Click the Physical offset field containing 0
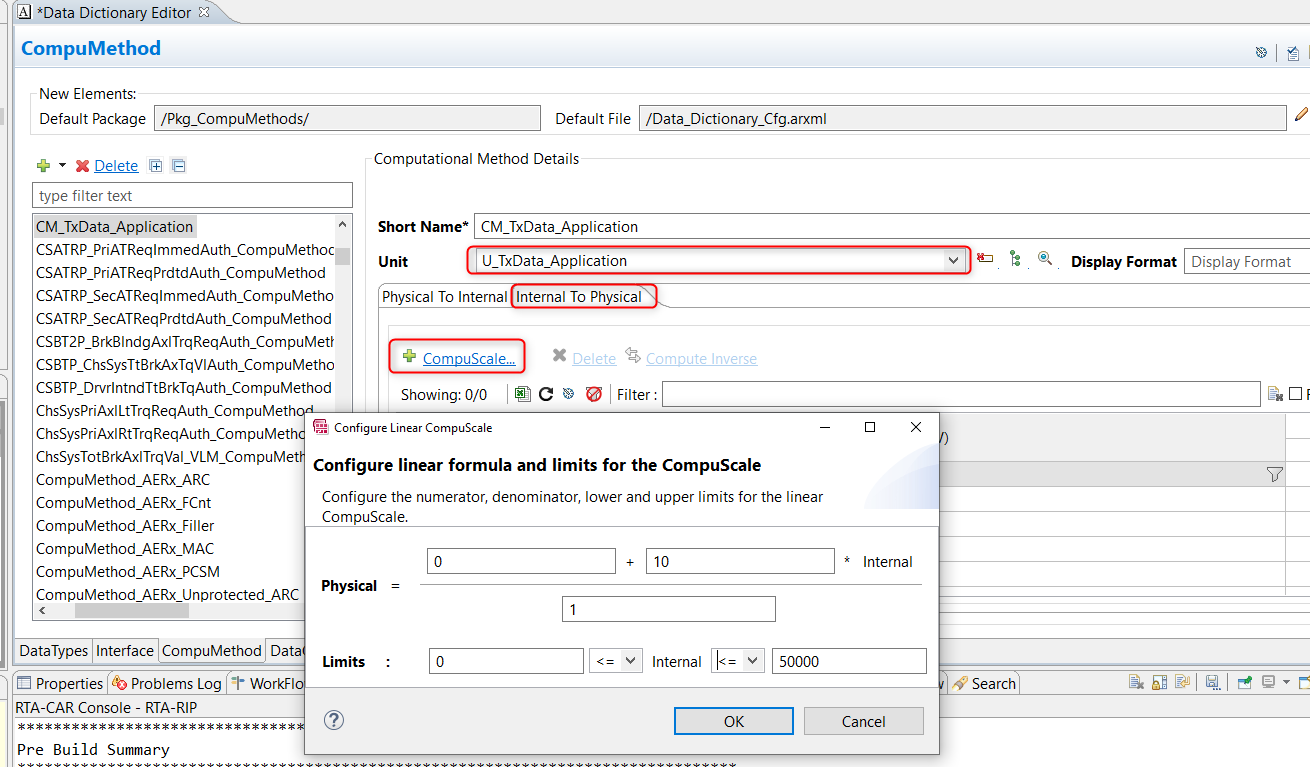The height and width of the screenshot is (767, 1310). [x=521, y=561]
